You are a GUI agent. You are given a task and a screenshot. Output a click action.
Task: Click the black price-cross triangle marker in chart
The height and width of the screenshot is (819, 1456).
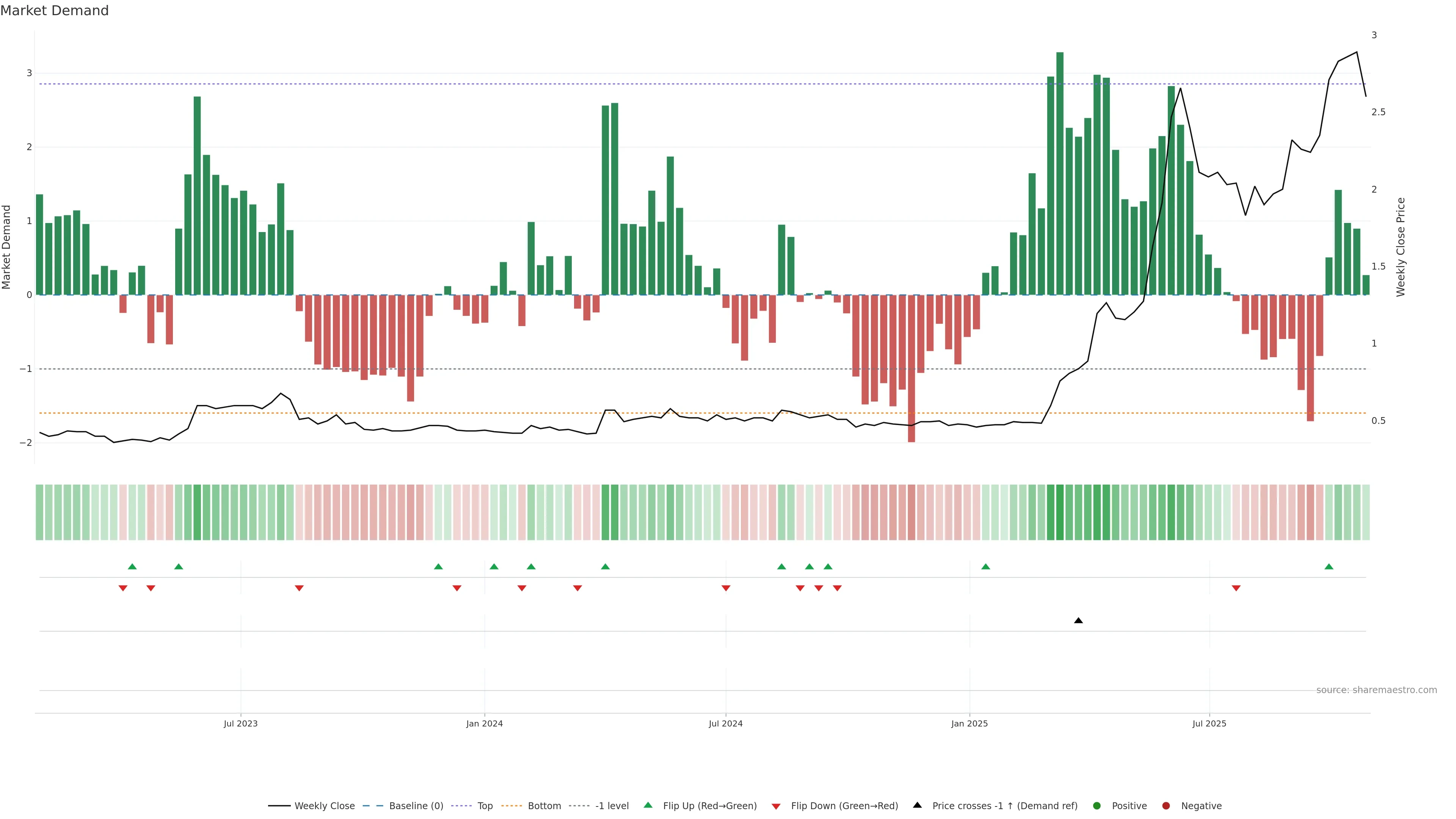[x=1078, y=621]
